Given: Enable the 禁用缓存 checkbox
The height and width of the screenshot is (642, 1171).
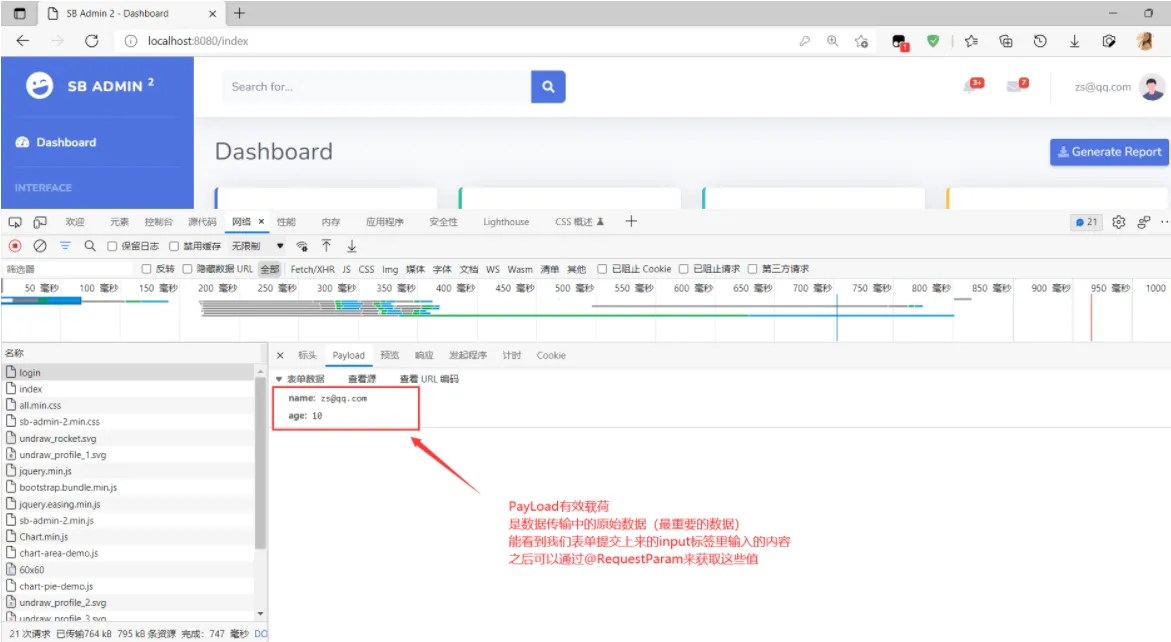Looking at the screenshot, I should tap(174, 246).
